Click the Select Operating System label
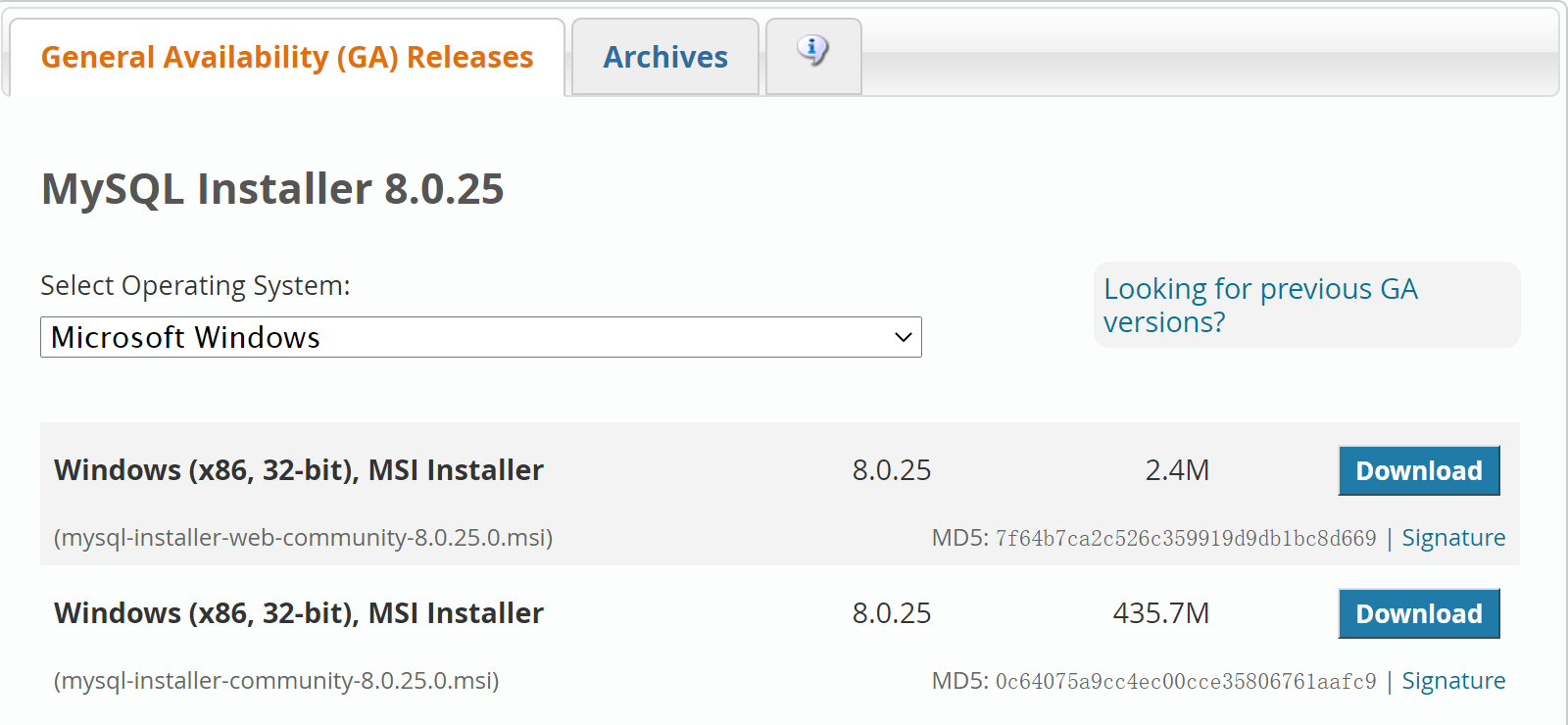1568x725 pixels. coord(195,286)
